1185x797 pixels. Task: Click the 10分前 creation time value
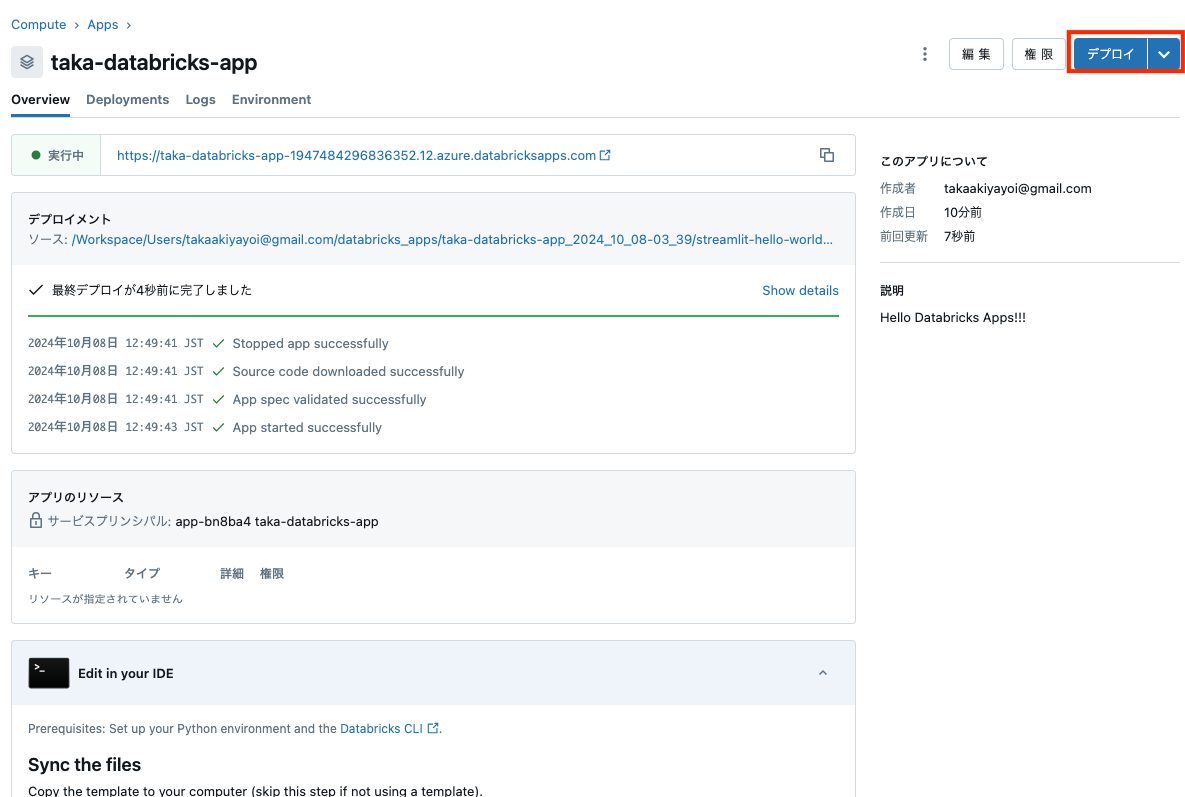pyautogui.click(x=963, y=212)
